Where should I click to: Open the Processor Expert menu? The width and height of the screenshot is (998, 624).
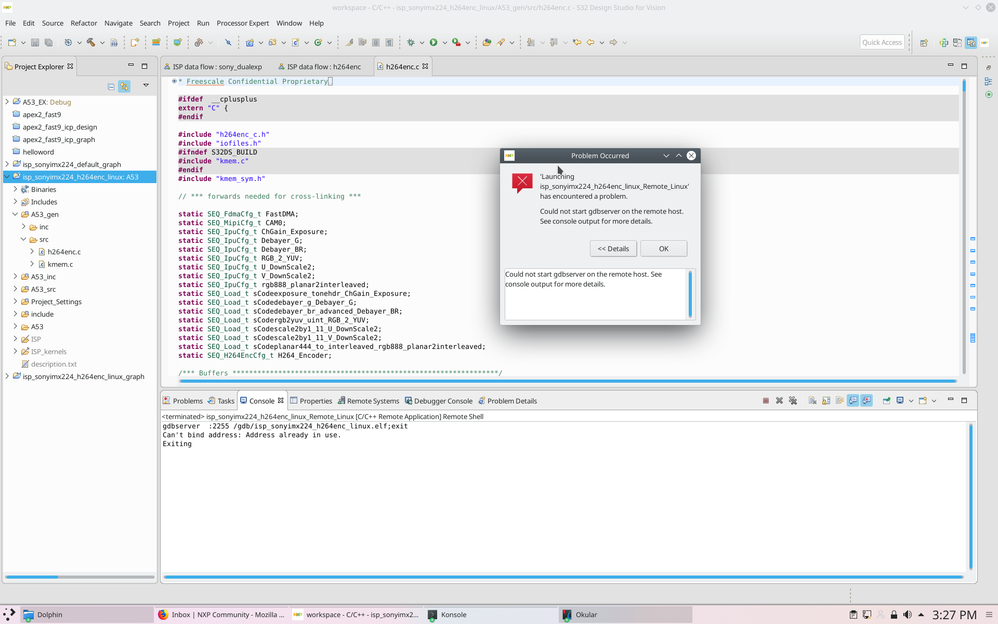click(x=242, y=23)
